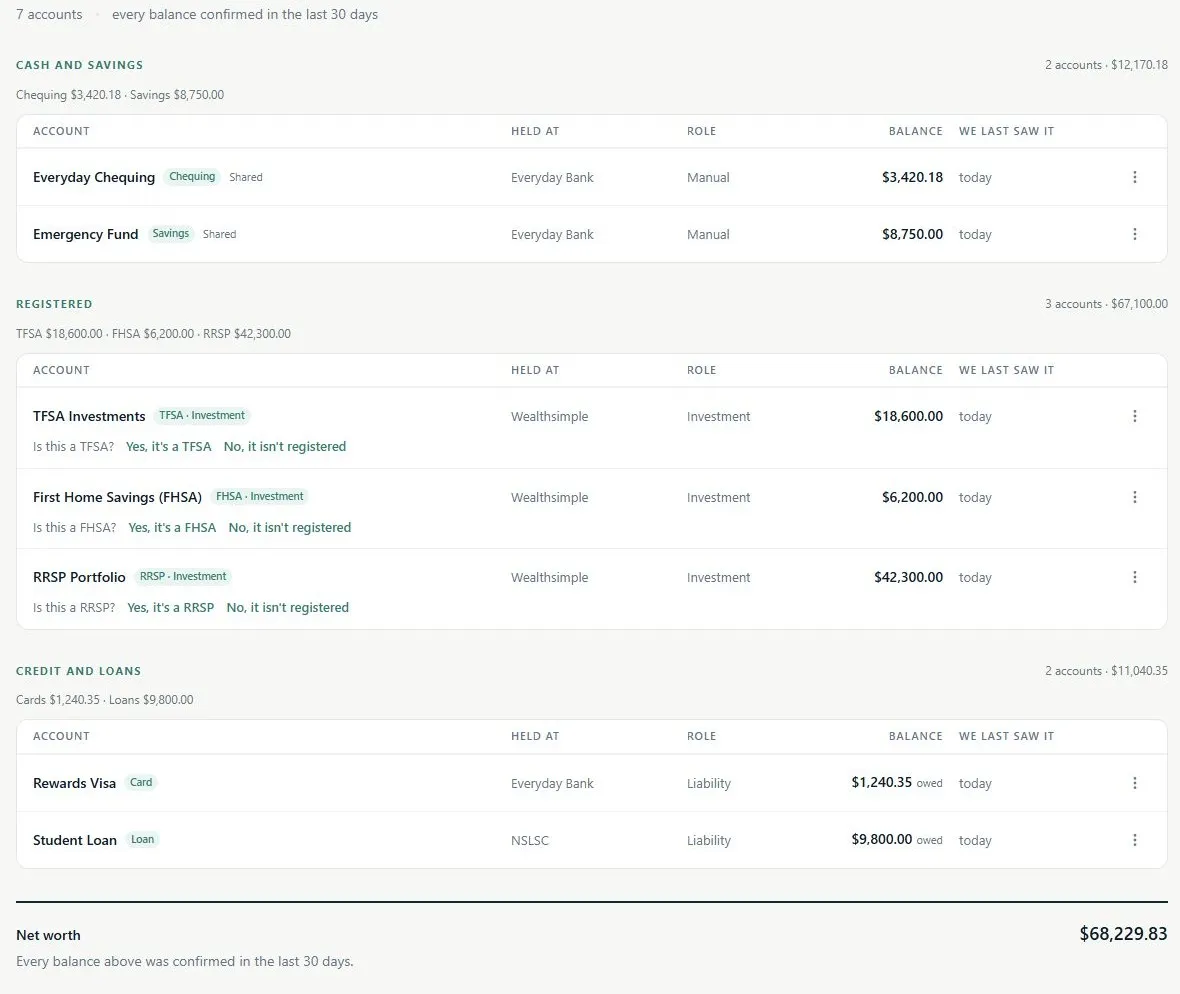Click the Card tag on Rewards Visa

pyautogui.click(x=141, y=783)
